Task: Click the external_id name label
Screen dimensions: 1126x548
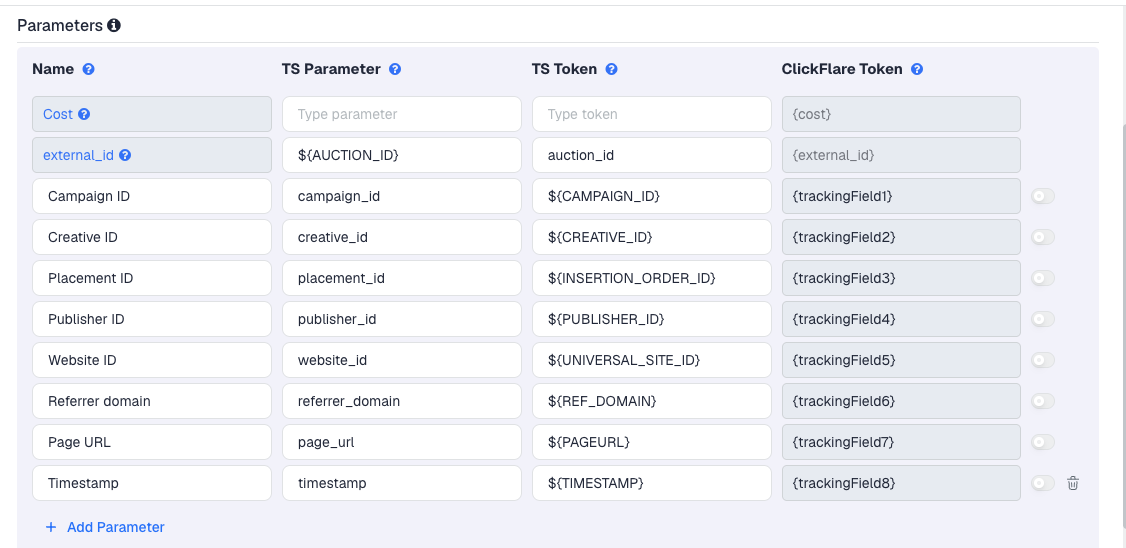Action: (78, 155)
